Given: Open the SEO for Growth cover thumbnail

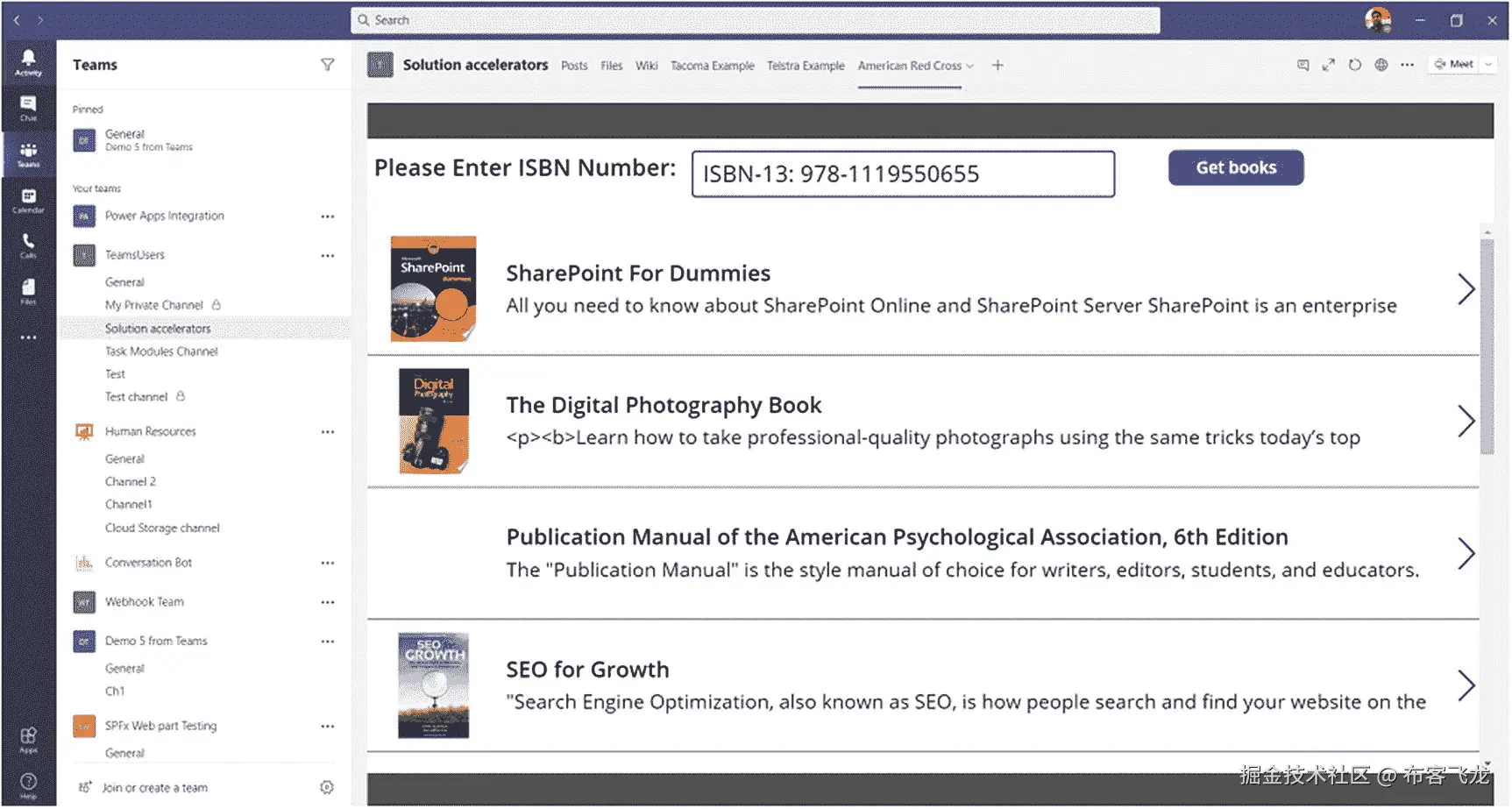Looking at the screenshot, I should (x=434, y=685).
